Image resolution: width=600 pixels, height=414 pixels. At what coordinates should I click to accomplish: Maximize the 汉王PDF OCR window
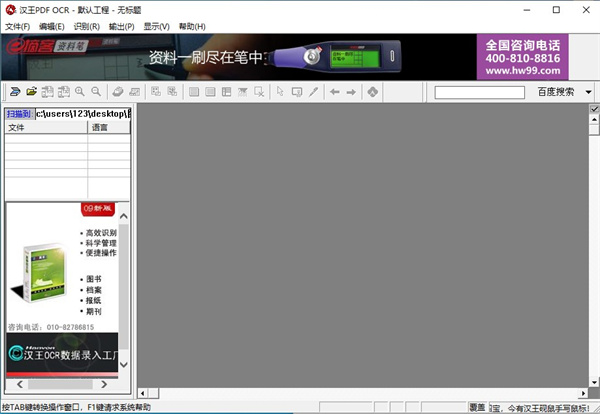pyautogui.click(x=556, y=10)
